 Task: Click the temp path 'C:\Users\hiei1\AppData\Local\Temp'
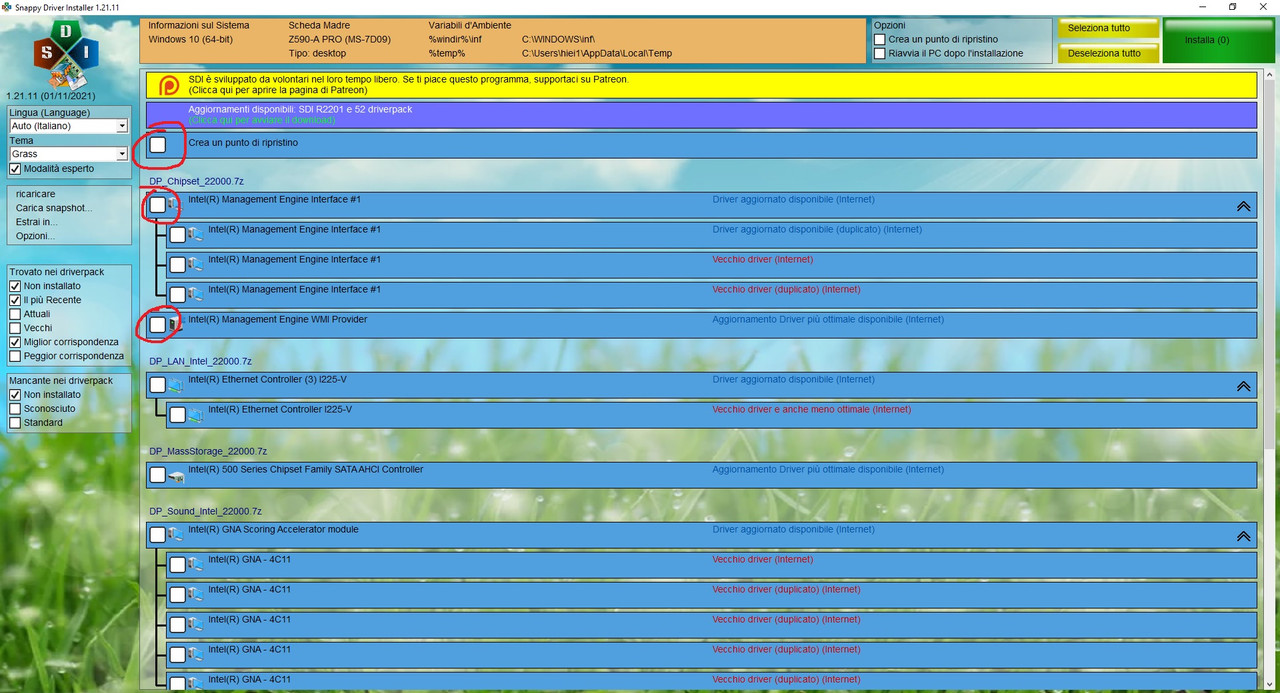click(597, 53)
